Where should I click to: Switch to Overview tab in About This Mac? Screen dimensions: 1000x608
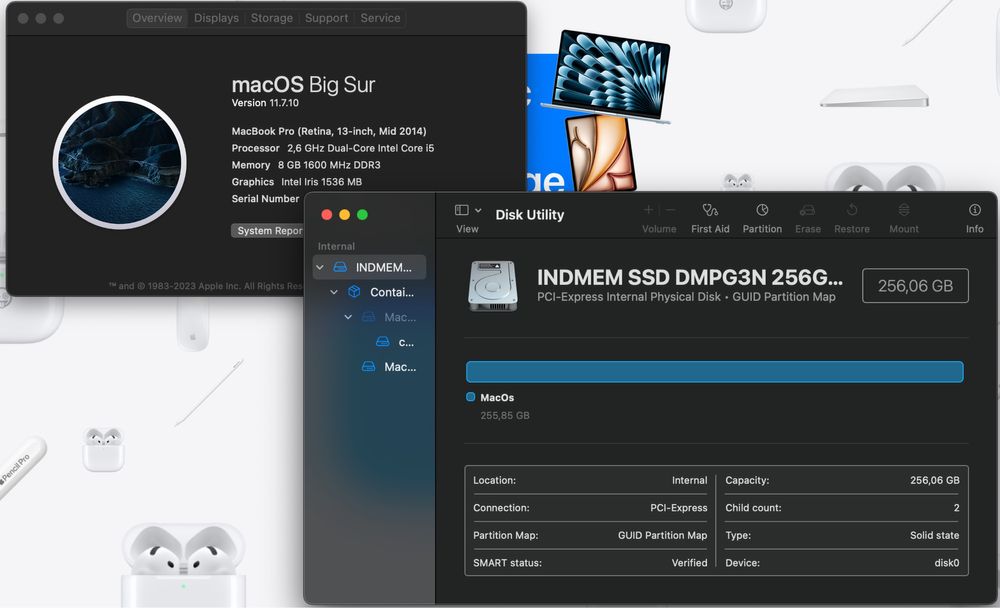pyautogui.click(x=157, y=18)
